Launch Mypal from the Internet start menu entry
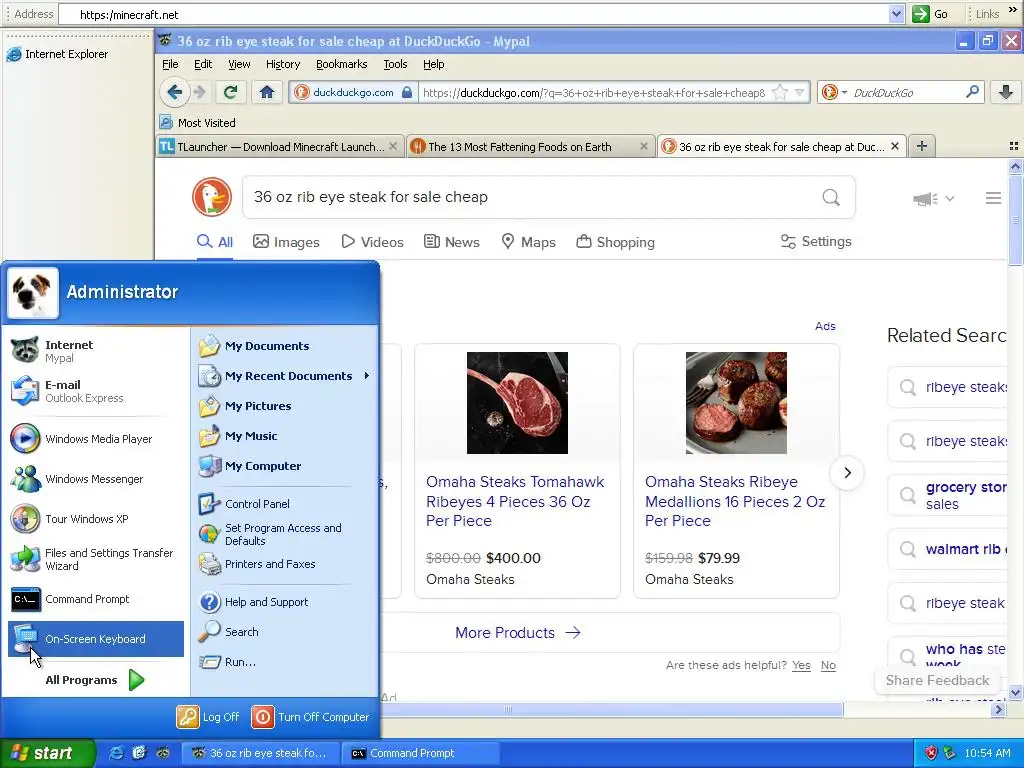This screenshot has width=1024, height=768. pyautogui.click(x=95, y=351)
